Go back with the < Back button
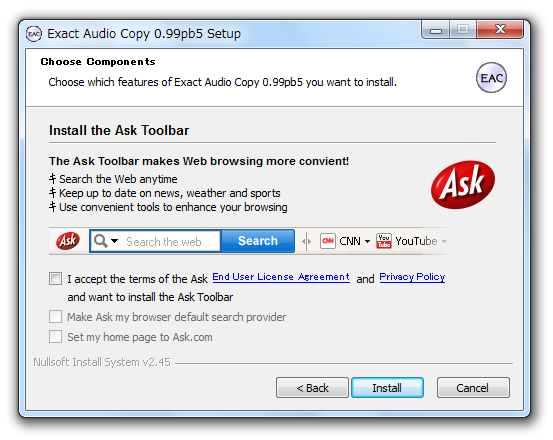This screenshot has height=440, width=553. tap(312, 388)
